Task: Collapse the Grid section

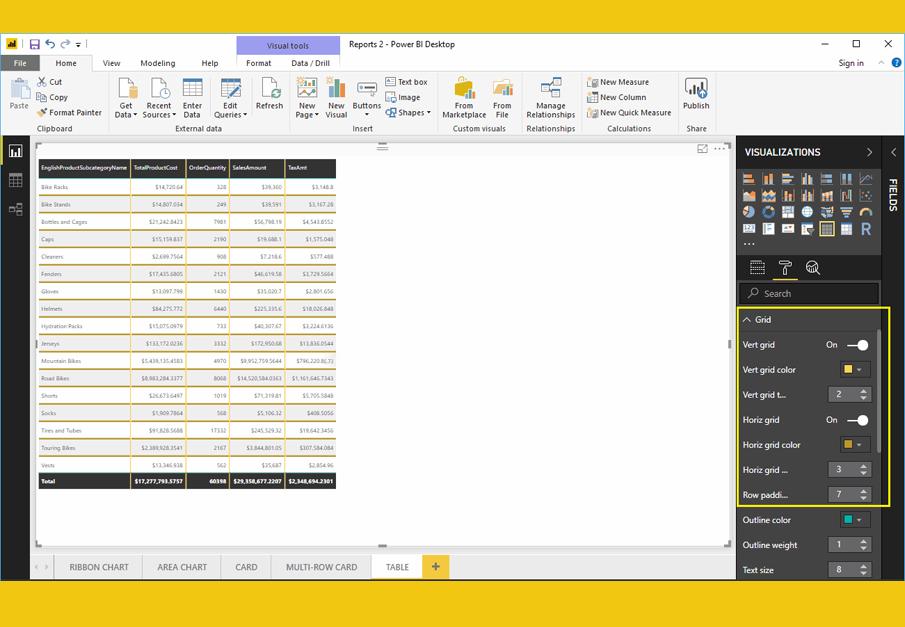Action: click(747, 320)
